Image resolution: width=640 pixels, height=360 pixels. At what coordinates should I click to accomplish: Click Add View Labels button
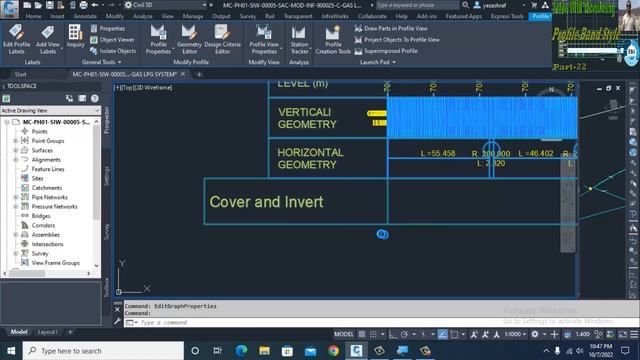48,39
